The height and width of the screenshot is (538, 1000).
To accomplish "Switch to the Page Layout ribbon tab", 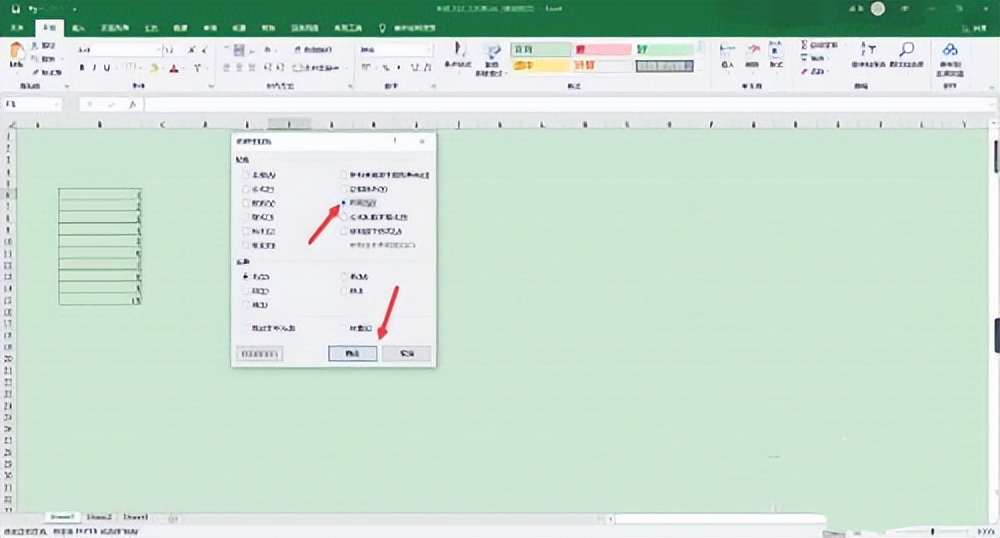I will (115, 28).
